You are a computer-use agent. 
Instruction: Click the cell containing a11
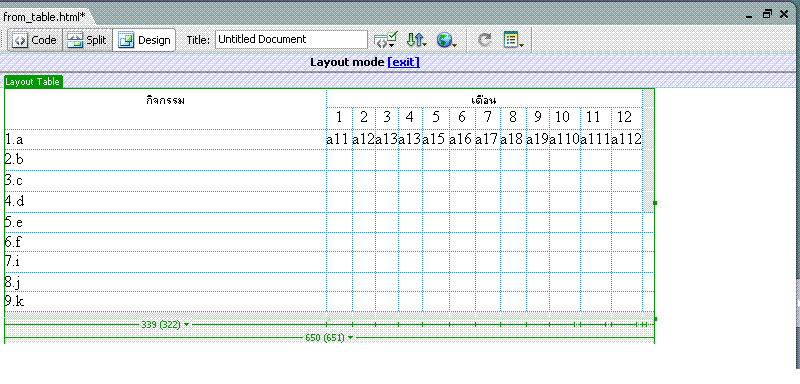pyautogui.click(x=339, y=139)
